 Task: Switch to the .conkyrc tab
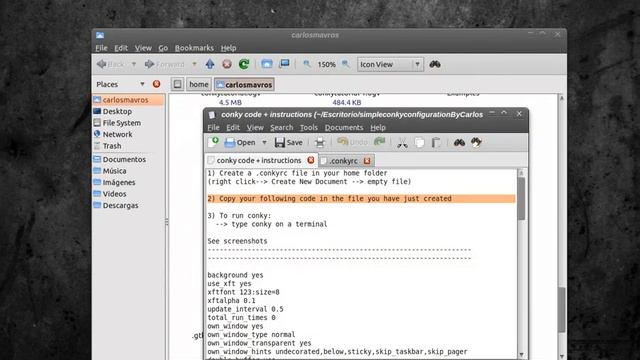343,161
